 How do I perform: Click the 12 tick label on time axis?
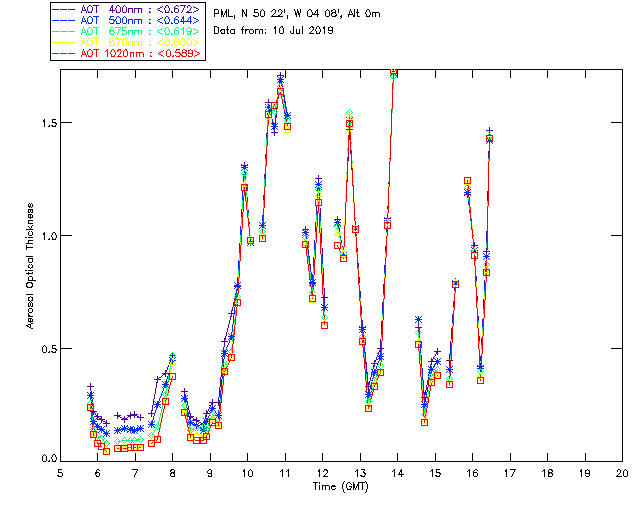(322, 475)
